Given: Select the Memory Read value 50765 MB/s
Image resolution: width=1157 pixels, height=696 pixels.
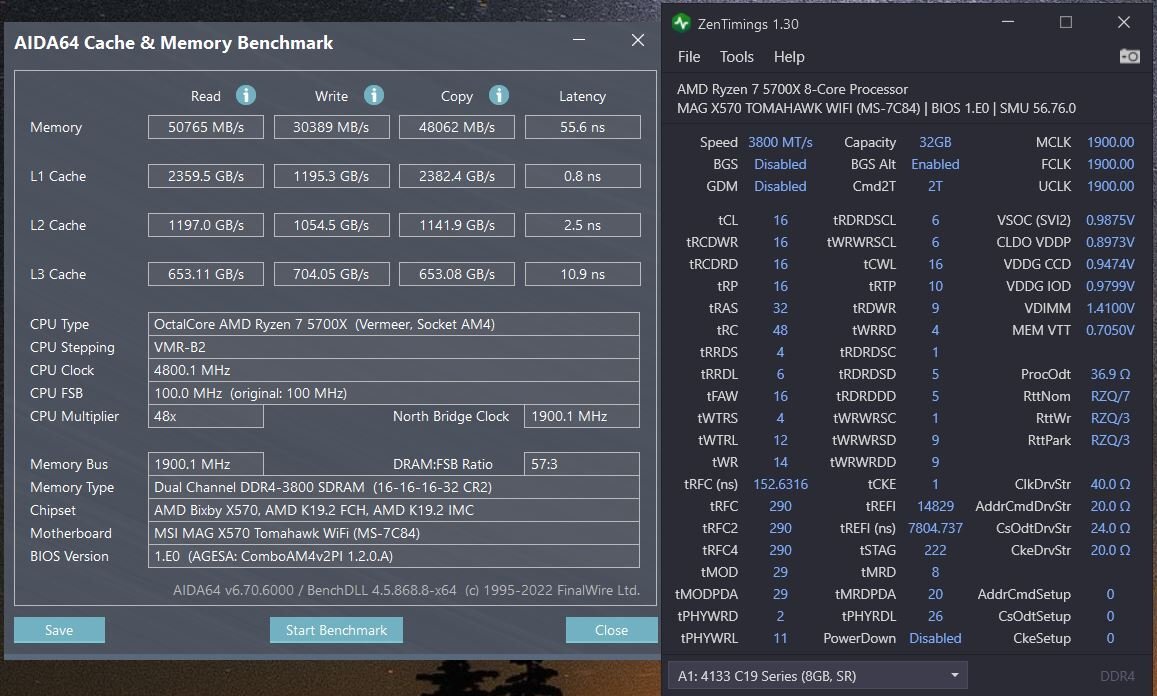Looking at the screenshot, I should point(206,127).
